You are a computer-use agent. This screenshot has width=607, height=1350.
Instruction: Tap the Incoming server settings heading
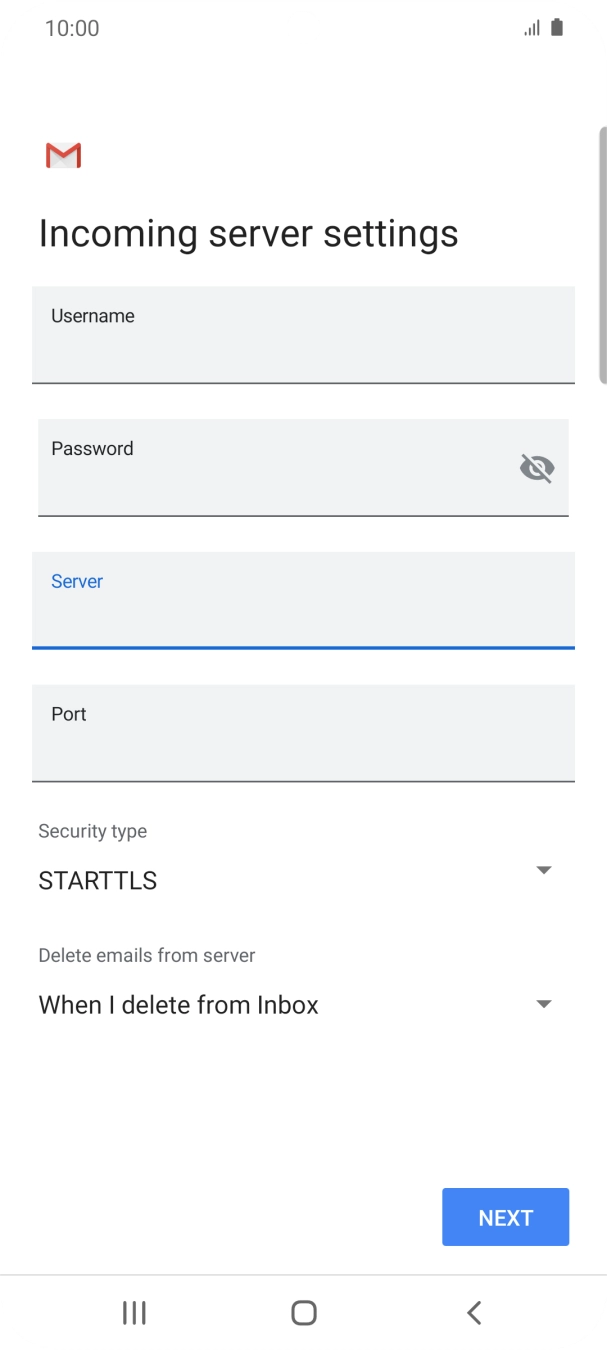tap(247, 232)
